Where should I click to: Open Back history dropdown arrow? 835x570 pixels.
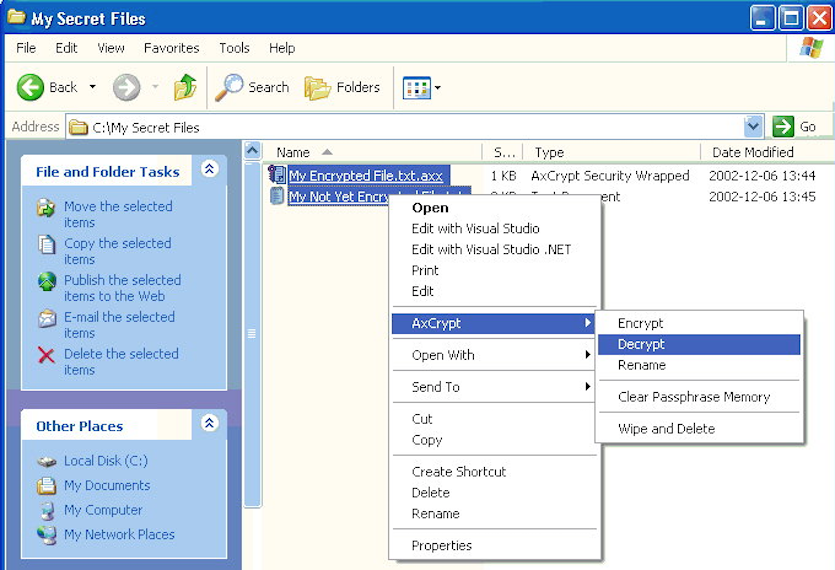point(93,87)
